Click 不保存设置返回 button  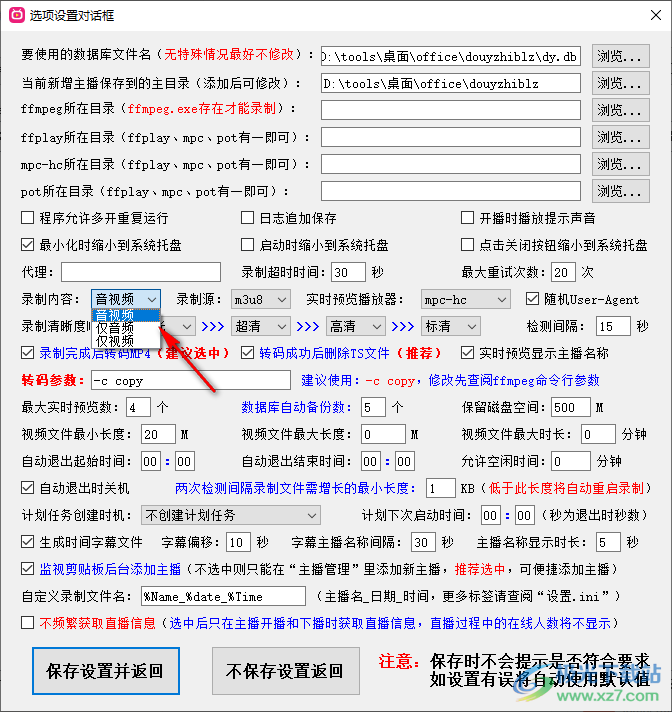click(x=286, y=671)
